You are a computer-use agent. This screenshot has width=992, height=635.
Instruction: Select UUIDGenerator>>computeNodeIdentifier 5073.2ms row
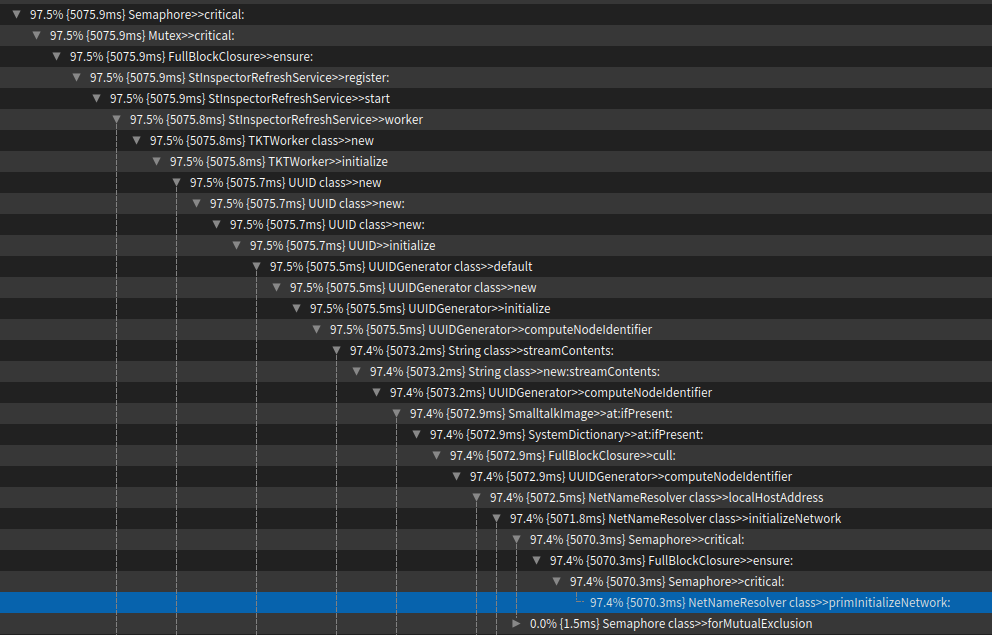tap(496, 392)
